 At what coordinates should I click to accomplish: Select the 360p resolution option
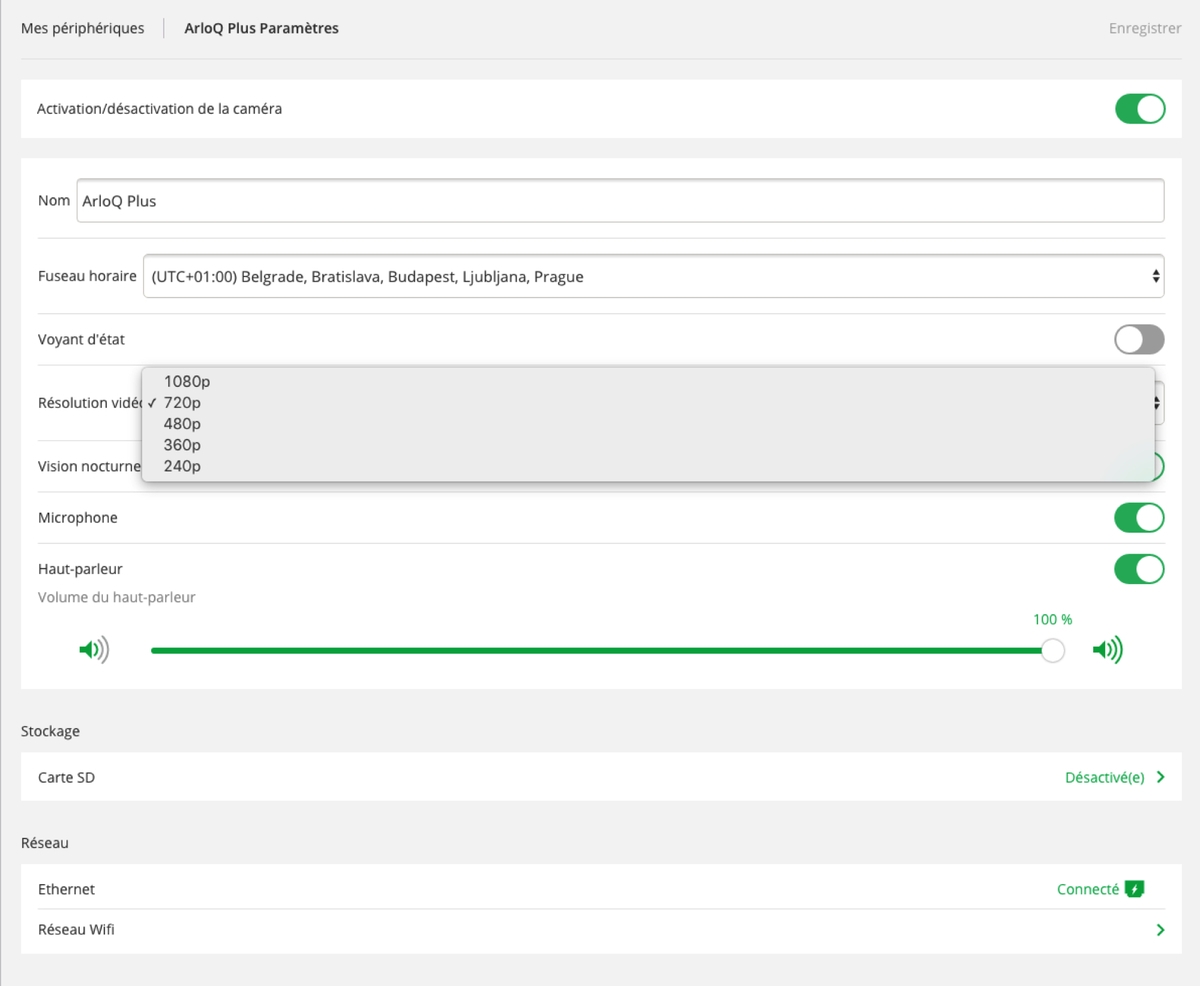[x=648, y=445]
